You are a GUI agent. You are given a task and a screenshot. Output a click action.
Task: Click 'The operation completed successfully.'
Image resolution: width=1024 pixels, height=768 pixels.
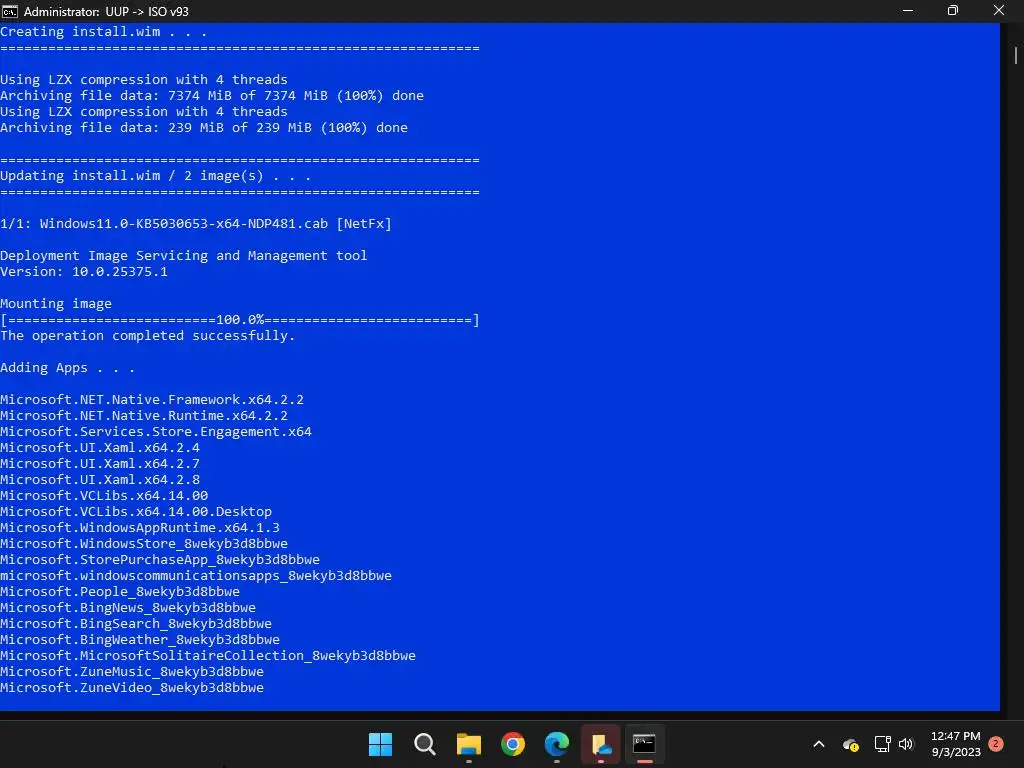coord(148,336)
